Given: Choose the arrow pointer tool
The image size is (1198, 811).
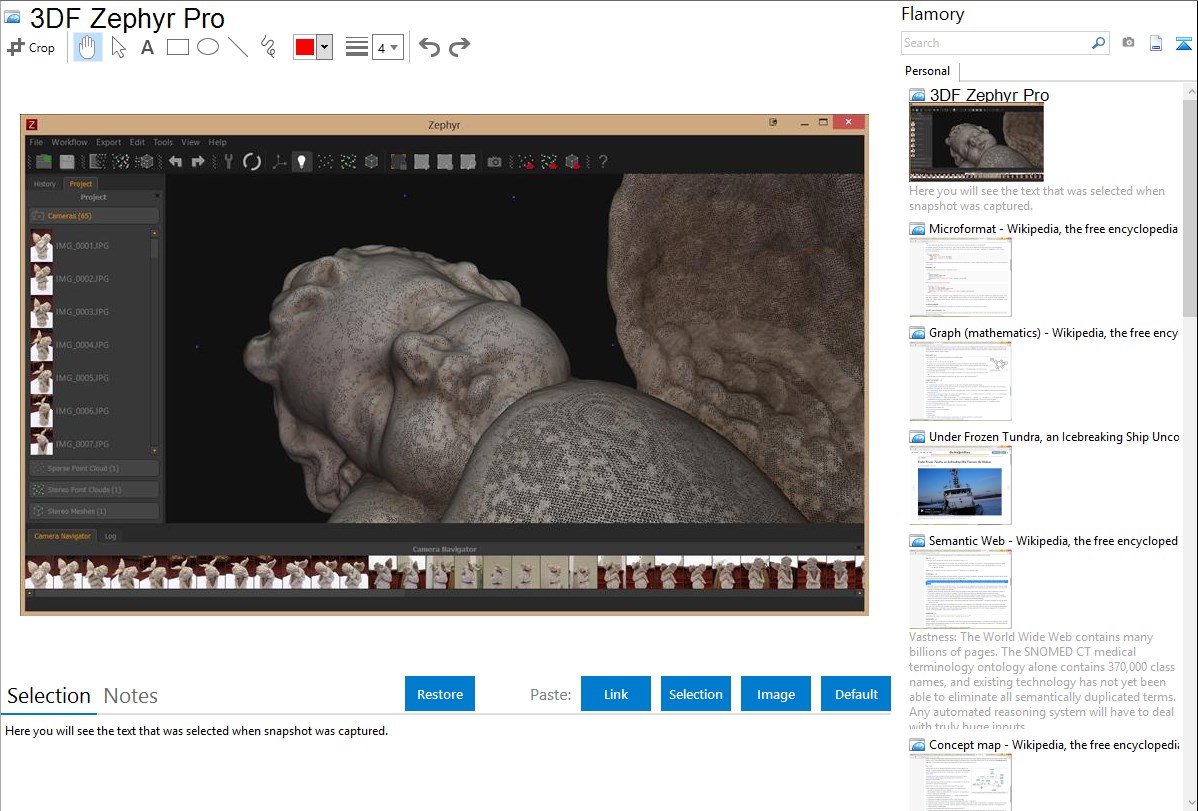Looking at the screenshot, I should pos(118,47).
